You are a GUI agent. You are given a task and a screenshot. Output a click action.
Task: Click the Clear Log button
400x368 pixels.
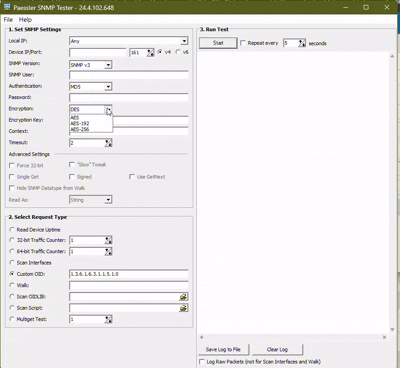(x=277, y=350)
